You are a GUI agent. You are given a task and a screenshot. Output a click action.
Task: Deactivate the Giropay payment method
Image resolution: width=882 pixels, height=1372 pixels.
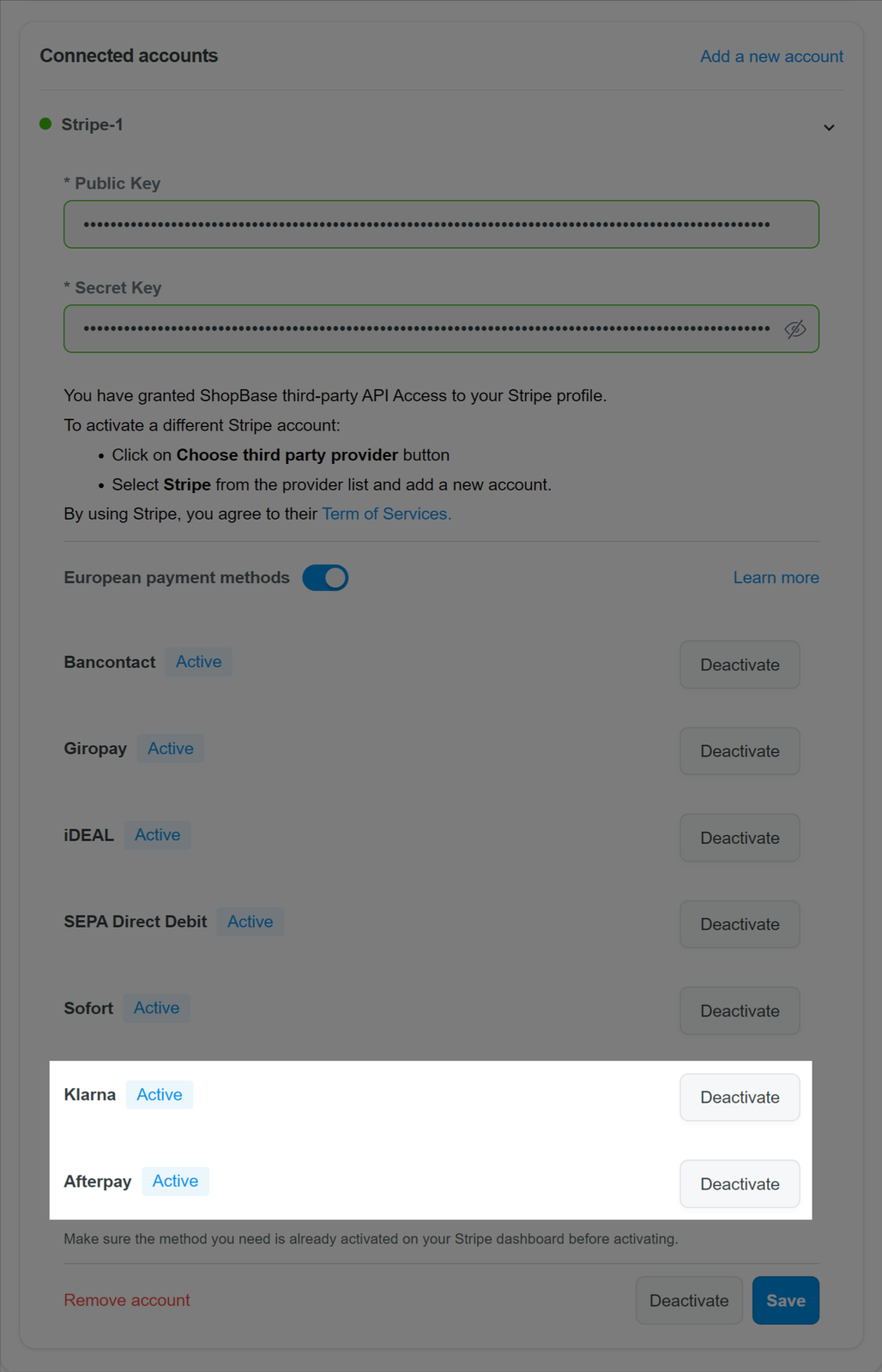(x=740, y=751)
